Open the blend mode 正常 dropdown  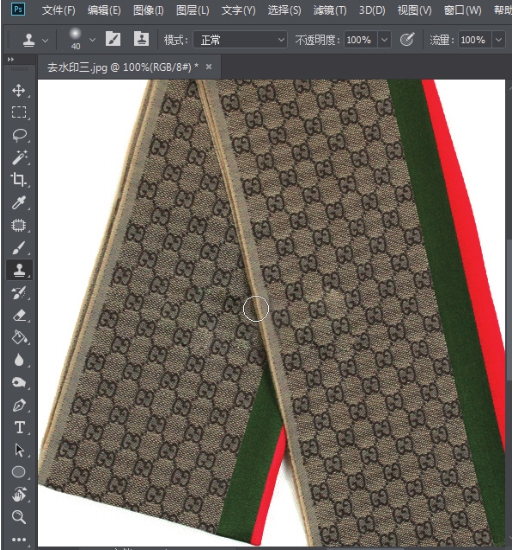240,40
